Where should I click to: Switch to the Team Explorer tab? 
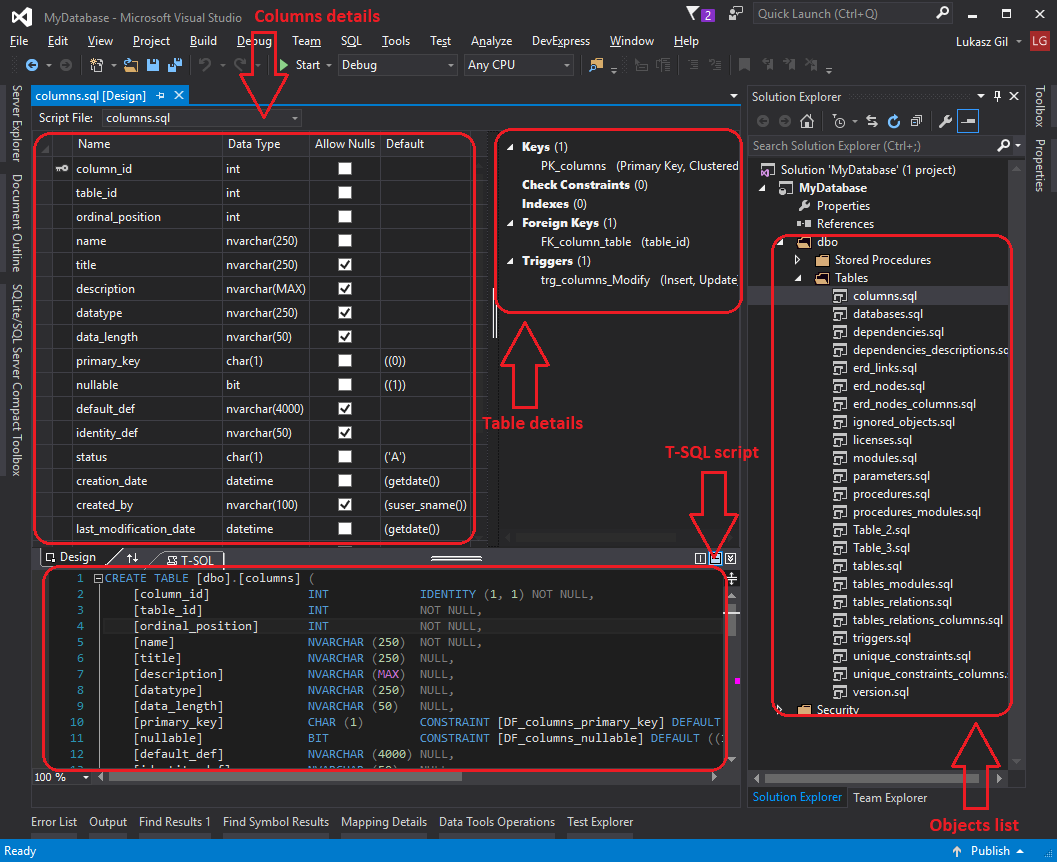(889, 798)
